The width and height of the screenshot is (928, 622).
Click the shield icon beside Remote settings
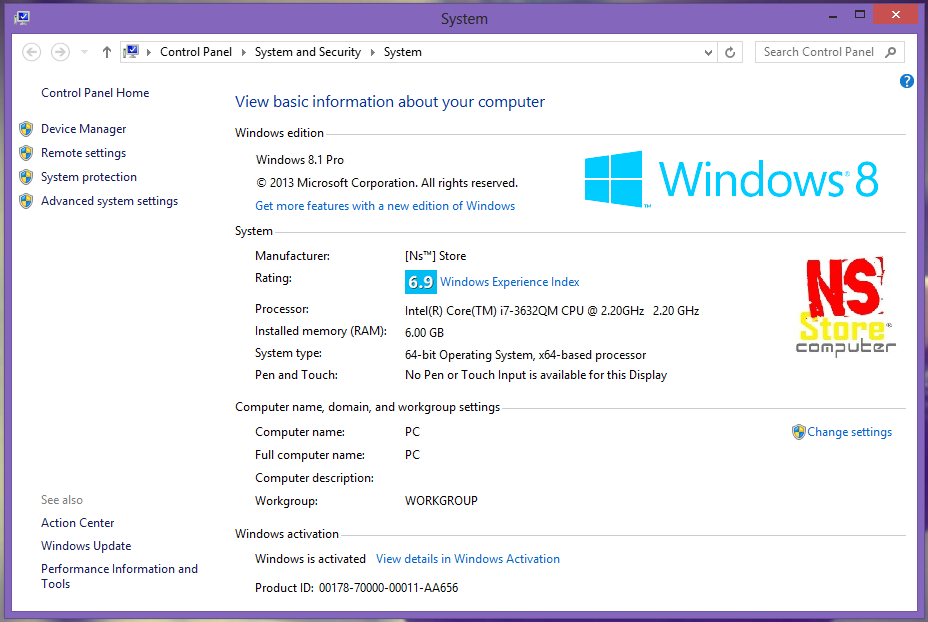click(x=26, y=153)
